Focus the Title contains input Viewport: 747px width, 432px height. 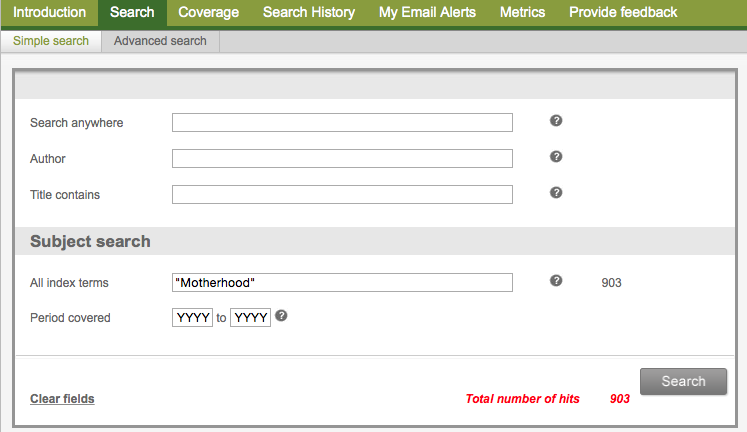pos(342,195)
